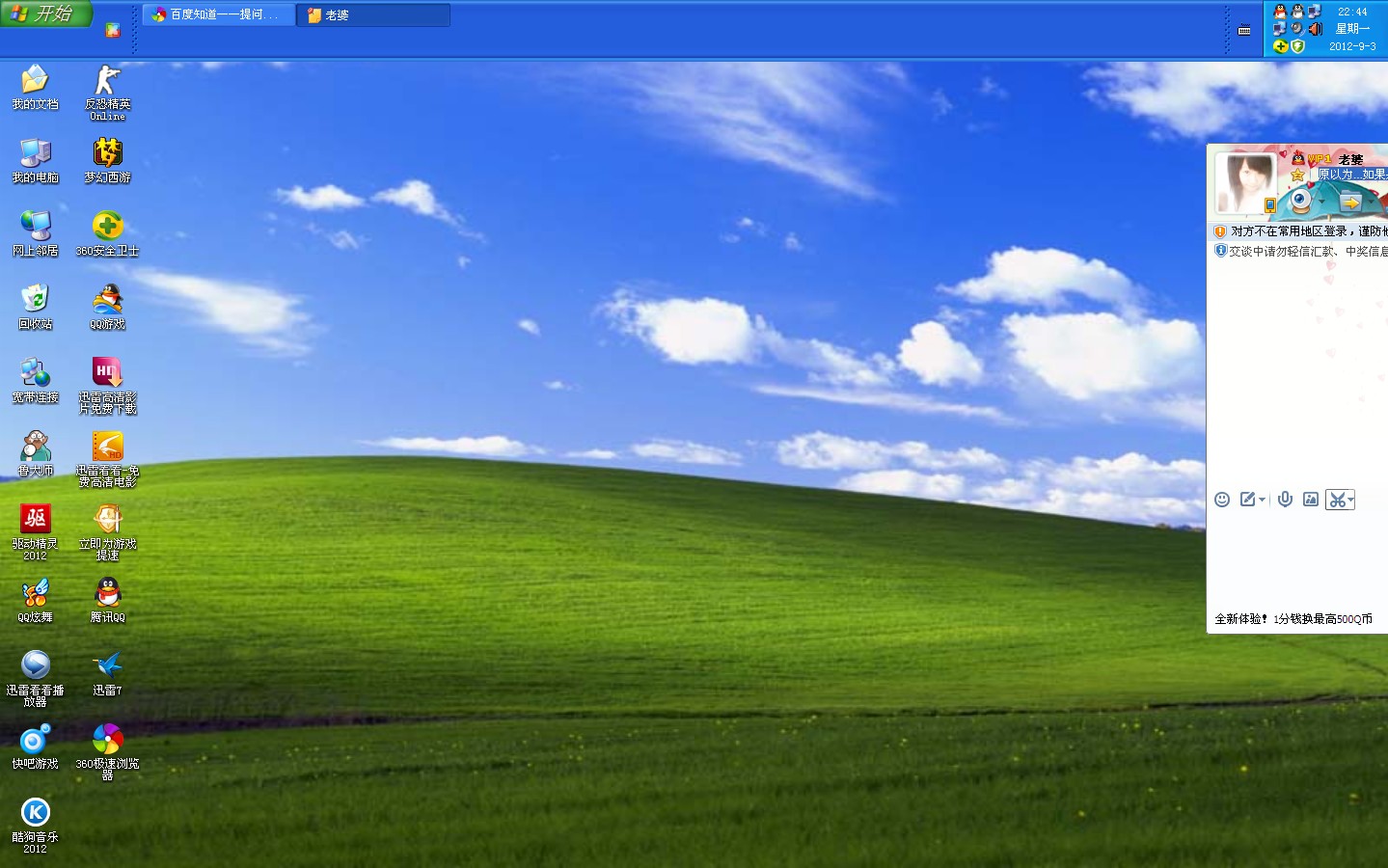Open the emoticon picker in QQ chat

click(1222, 500)
